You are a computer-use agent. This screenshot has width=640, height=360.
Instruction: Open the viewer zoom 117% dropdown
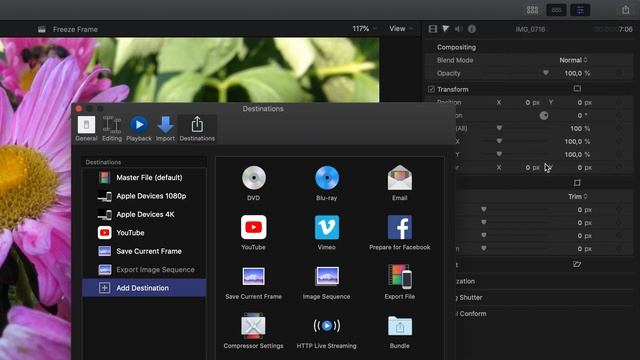364,29
